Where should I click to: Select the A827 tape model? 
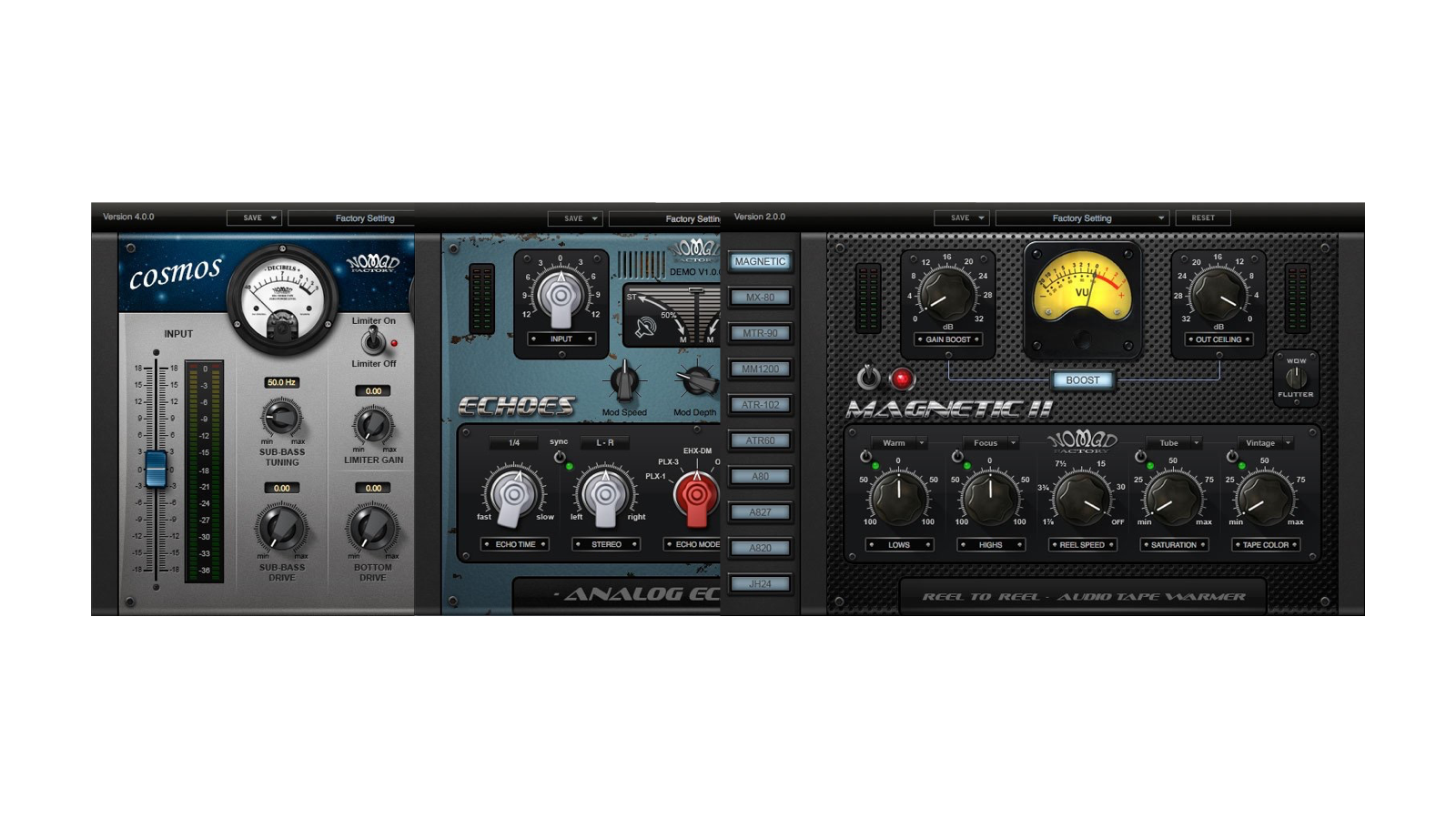pyautogui.click(x=760, y=512)
